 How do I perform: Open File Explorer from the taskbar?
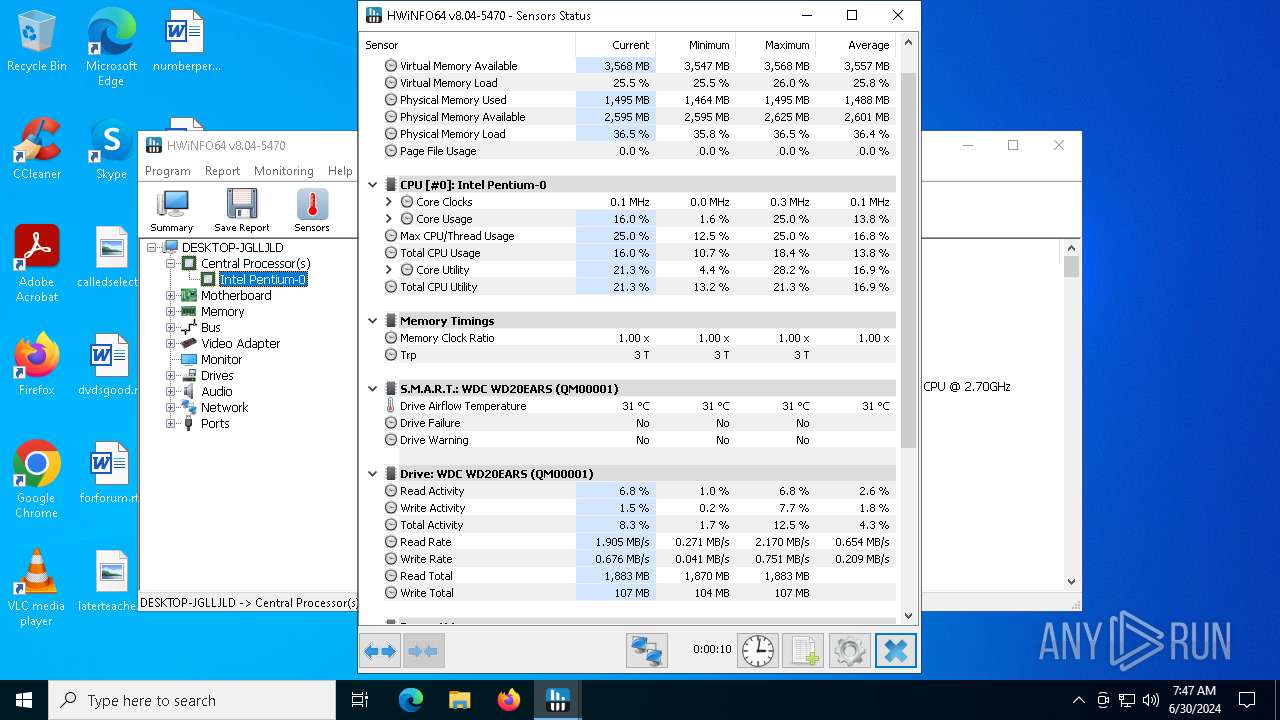pos(459,700)
